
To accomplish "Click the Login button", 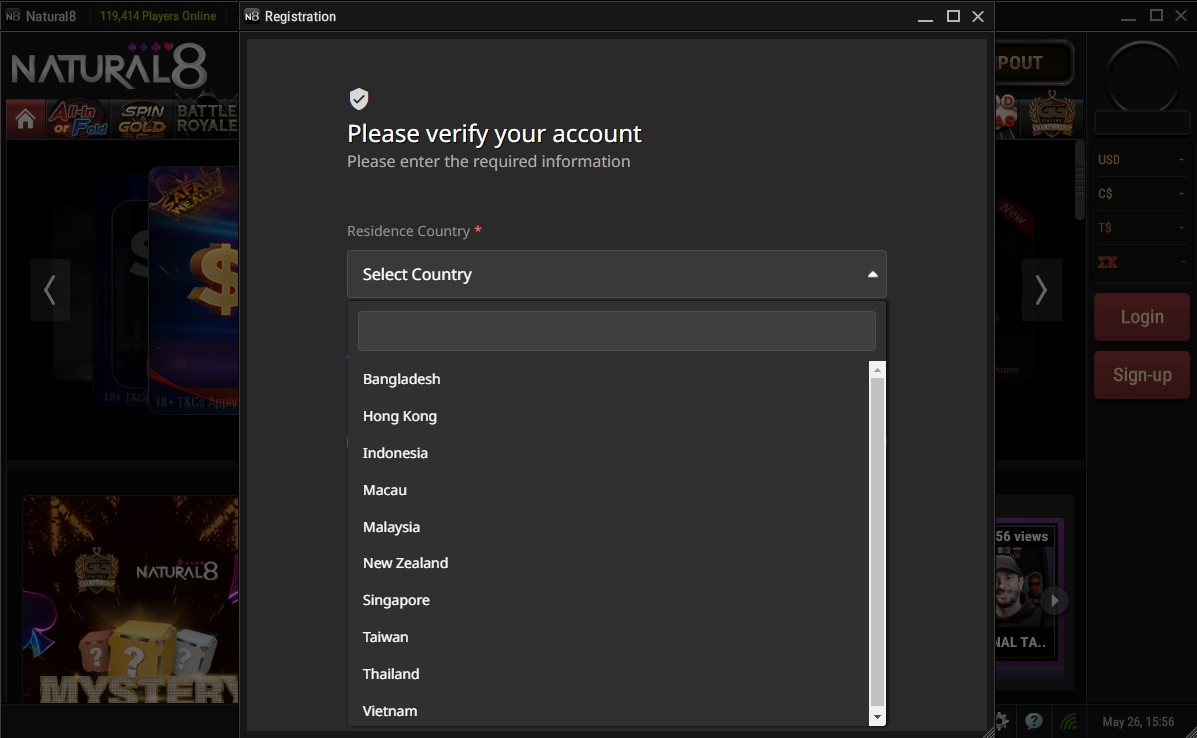I will [1141, 317].
